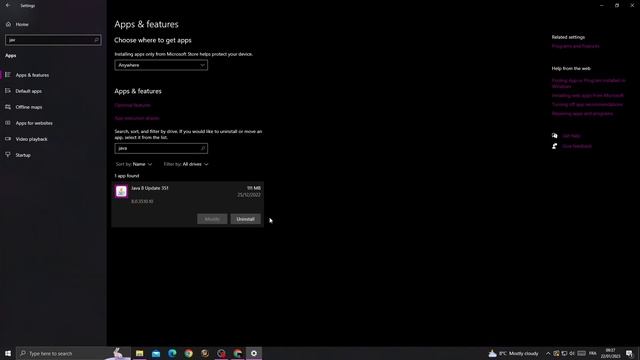Open the volume speaker tray icon

[572, 353]
